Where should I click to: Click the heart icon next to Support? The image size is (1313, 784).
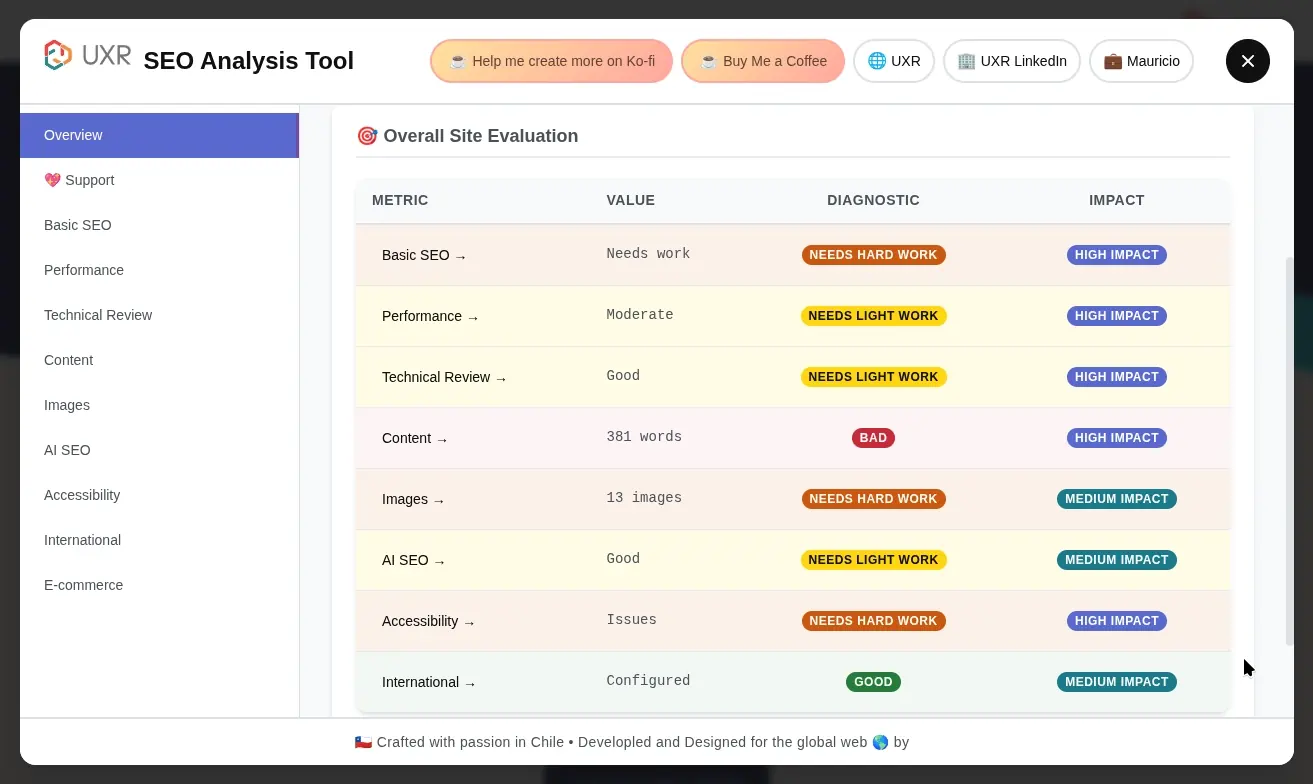52,180
